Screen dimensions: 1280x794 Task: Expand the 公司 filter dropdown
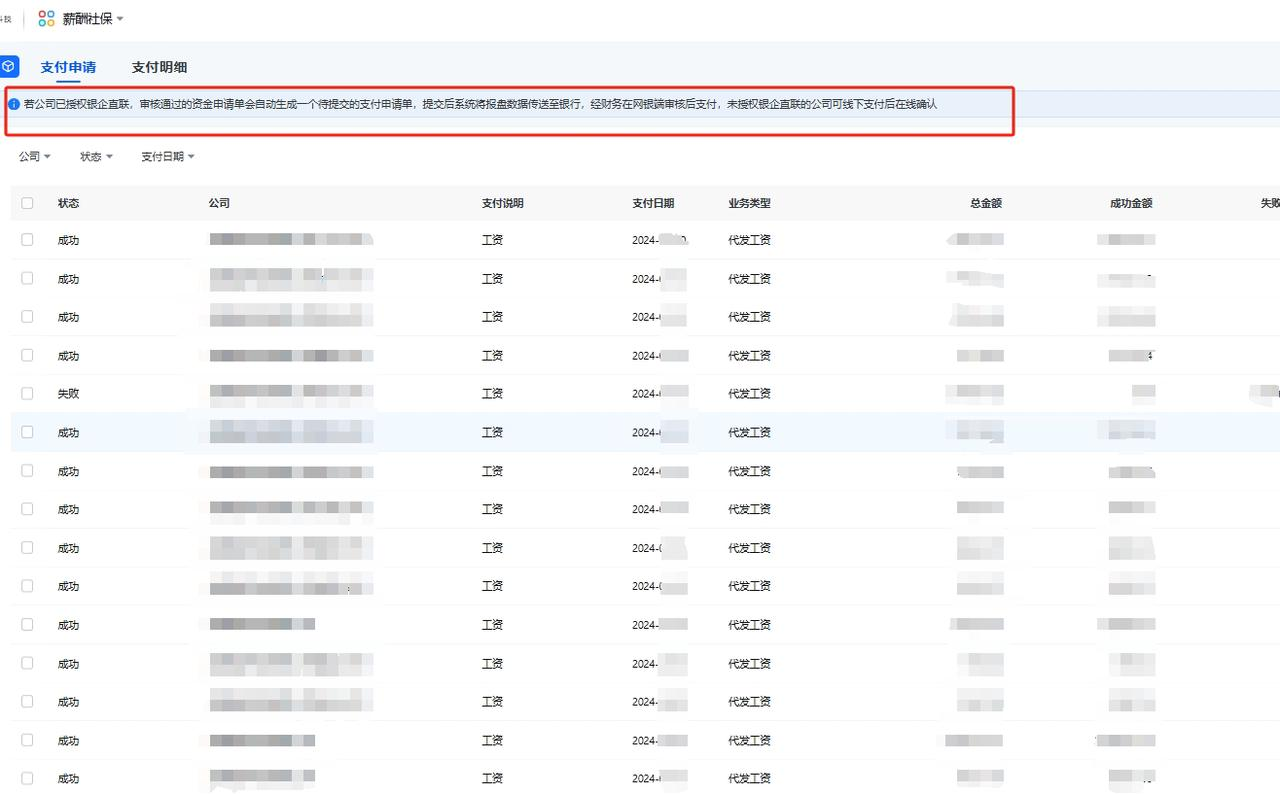tap(35, 157)
